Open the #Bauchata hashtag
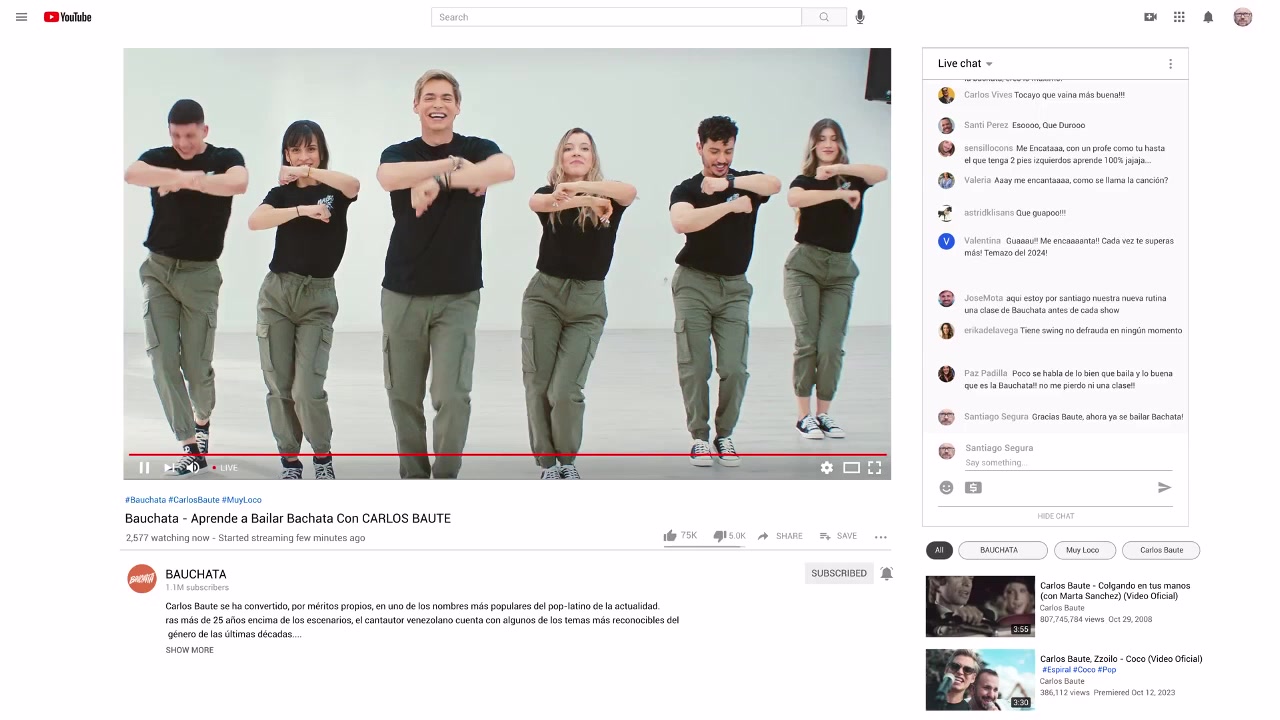The width and height of the screenshot is (1280, 720). 145,500
